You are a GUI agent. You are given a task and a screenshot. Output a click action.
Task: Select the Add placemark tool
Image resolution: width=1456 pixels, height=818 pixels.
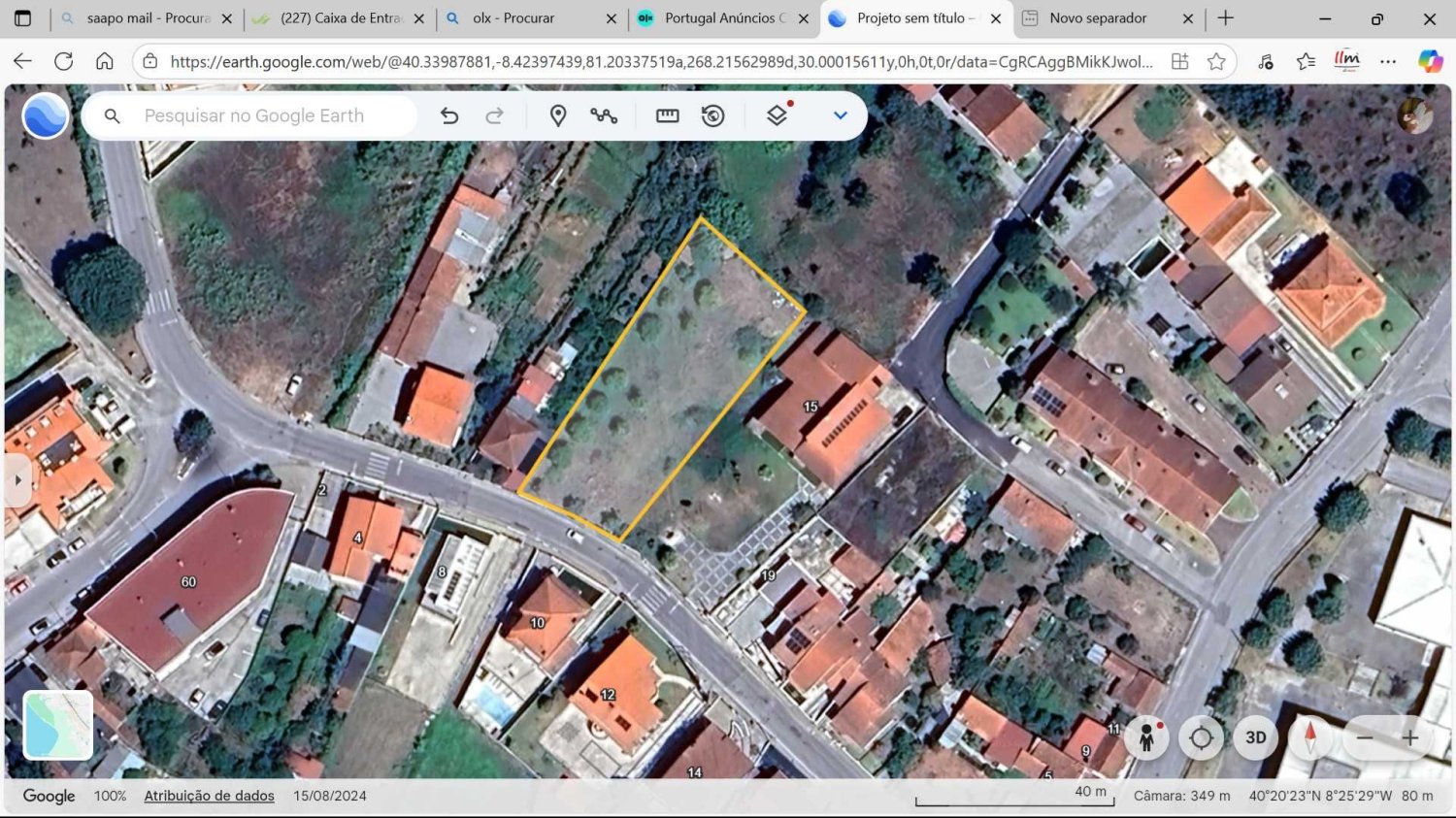[558, 115]
